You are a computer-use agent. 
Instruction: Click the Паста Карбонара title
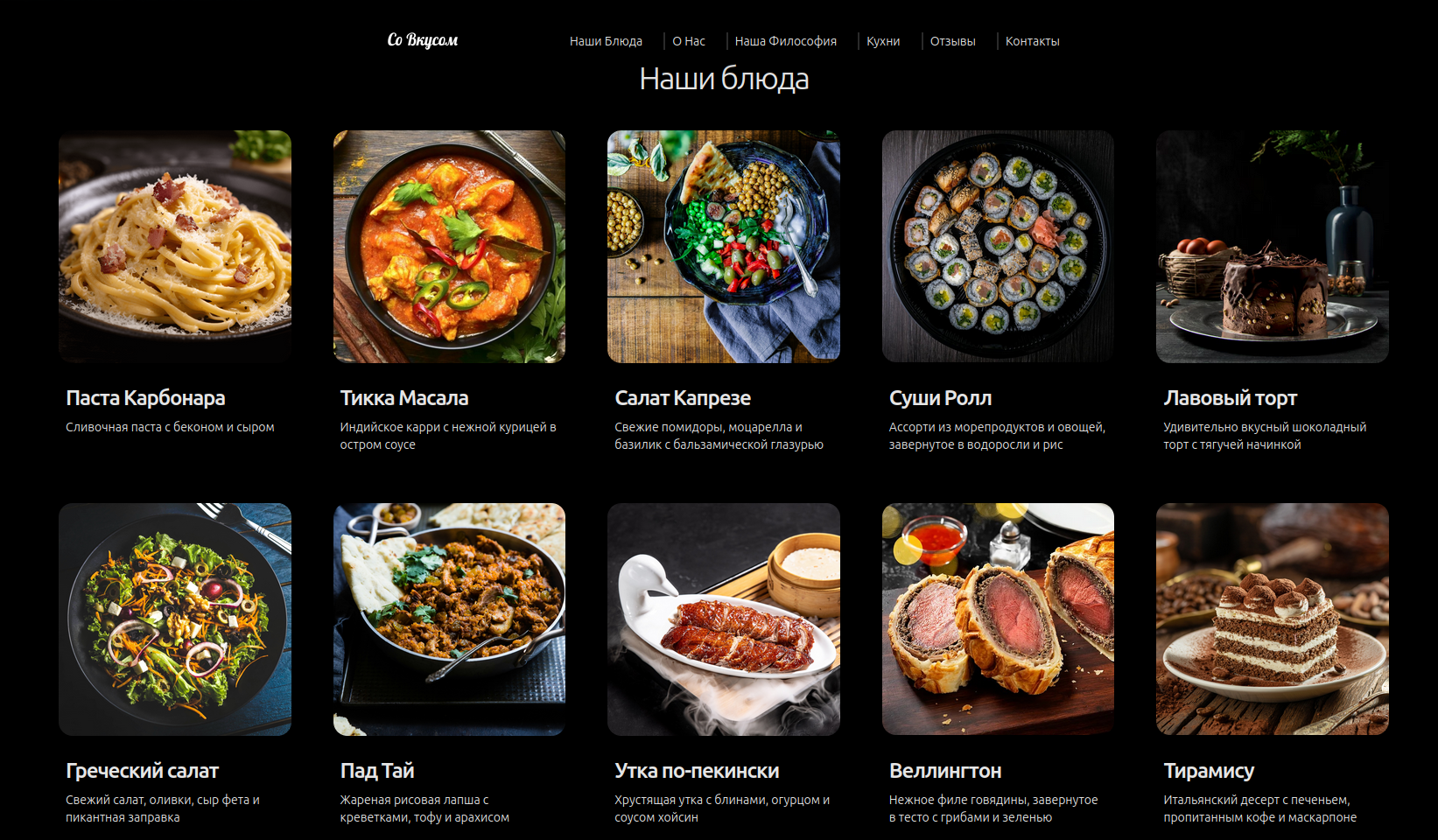[145, 398]
